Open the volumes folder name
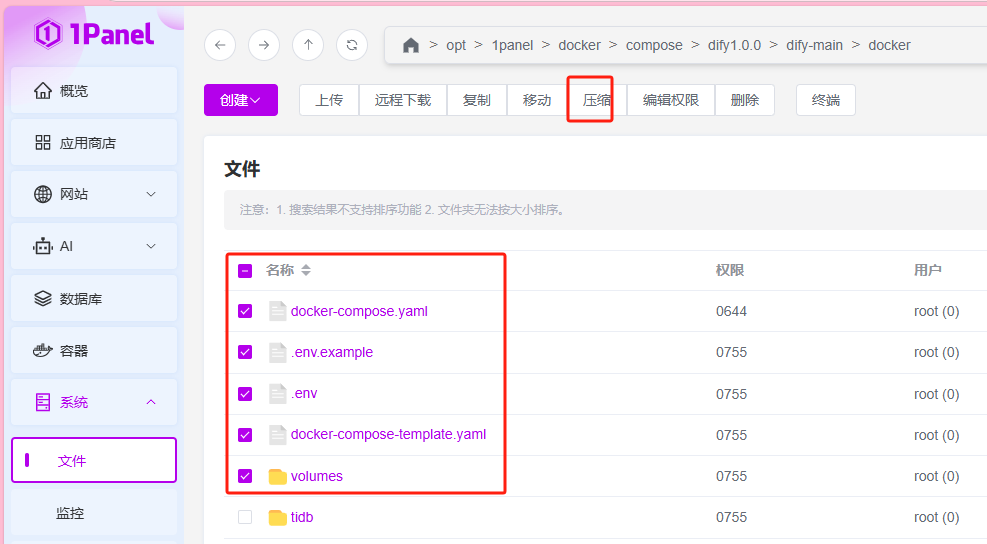The width and height of the screenshot is (987, 544). (317, 476)
